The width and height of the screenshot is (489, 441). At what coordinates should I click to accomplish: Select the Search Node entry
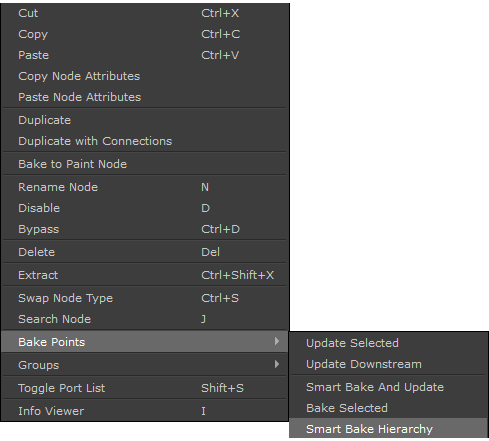coord(145,319)
